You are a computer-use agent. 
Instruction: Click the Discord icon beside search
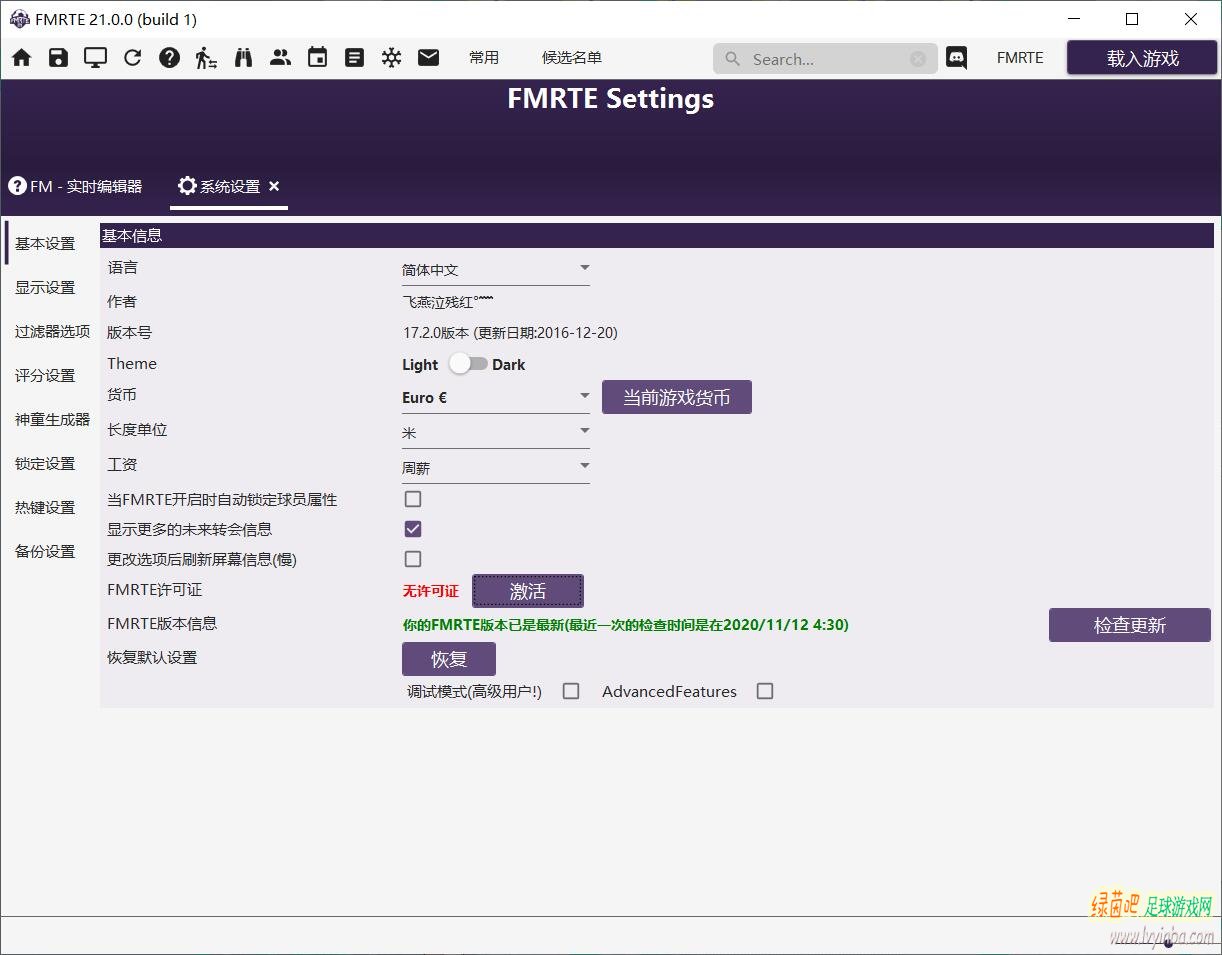pyautogui.click(x=957, y=58)
